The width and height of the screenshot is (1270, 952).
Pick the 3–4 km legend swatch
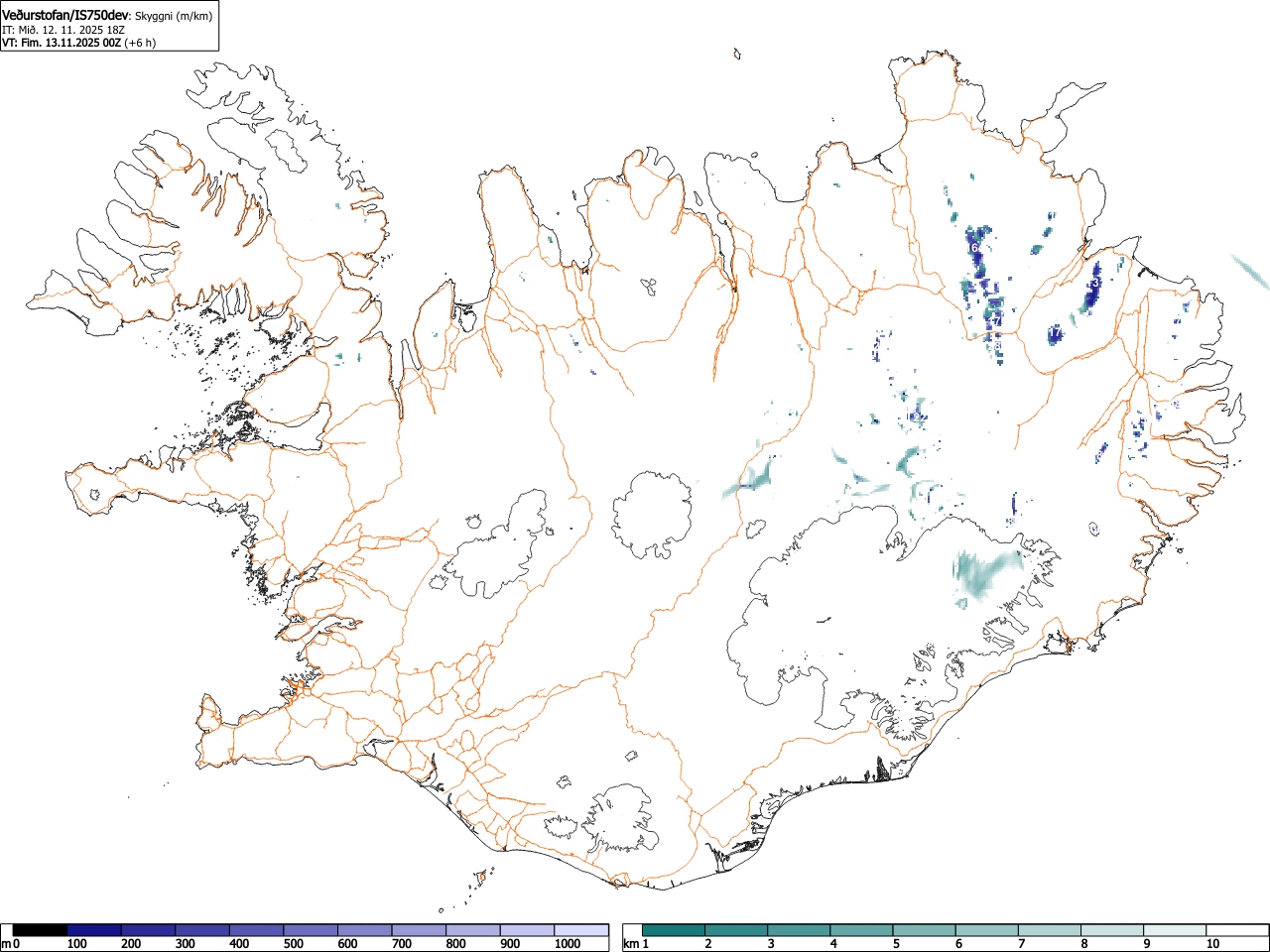(800, 930)
